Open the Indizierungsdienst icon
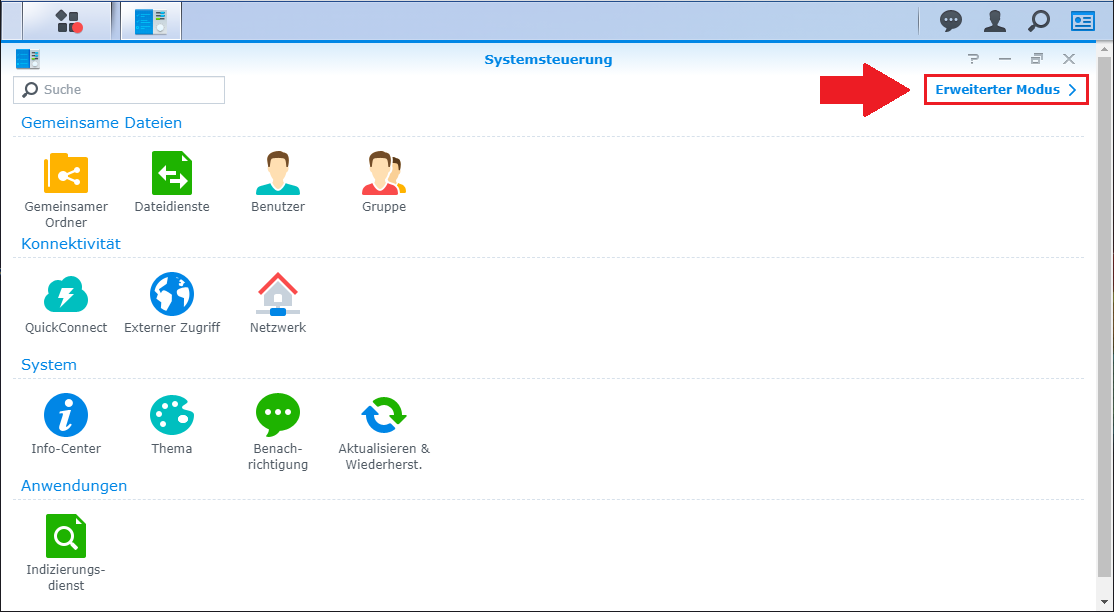Screen dimensions: 1114x612 tap(66, 537)
